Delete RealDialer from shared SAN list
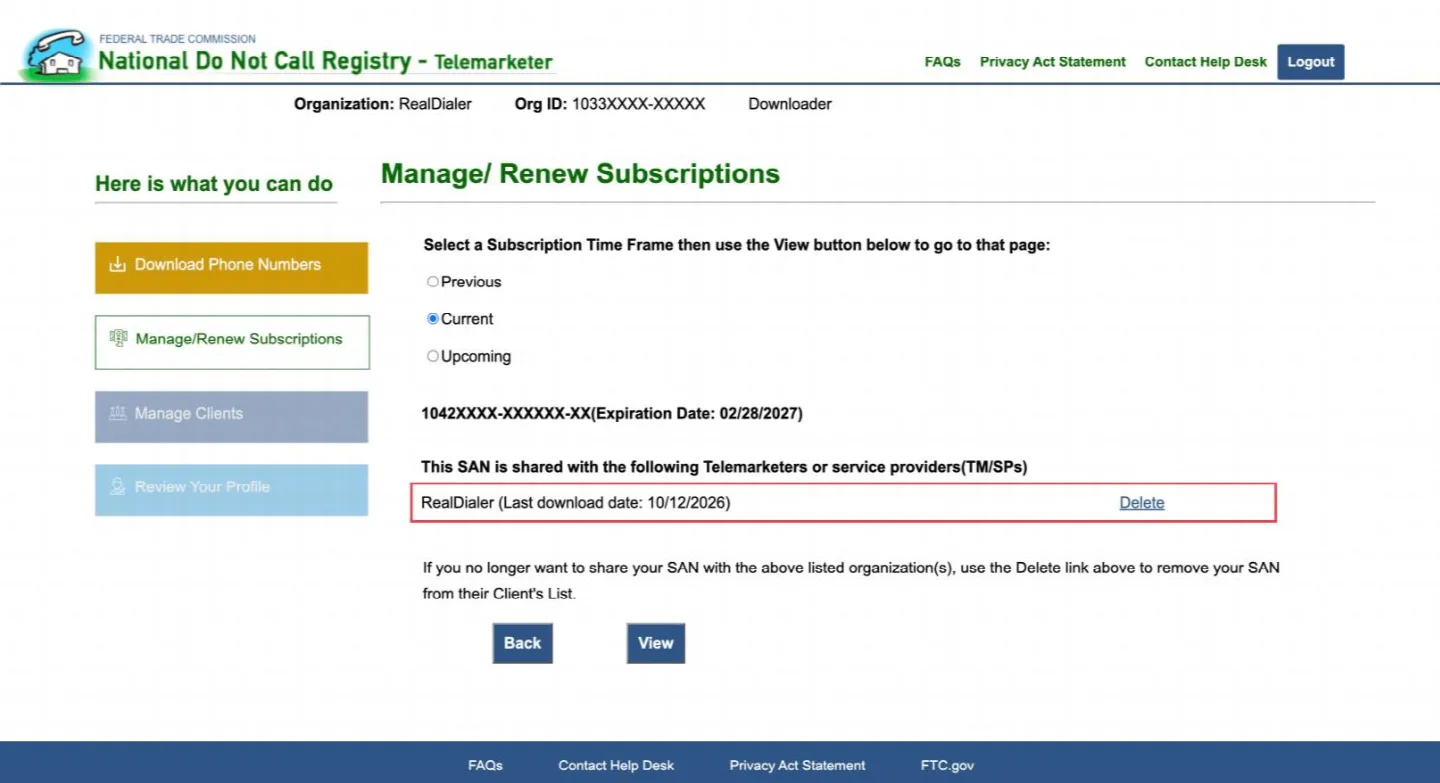 [x=1142, y=503]
